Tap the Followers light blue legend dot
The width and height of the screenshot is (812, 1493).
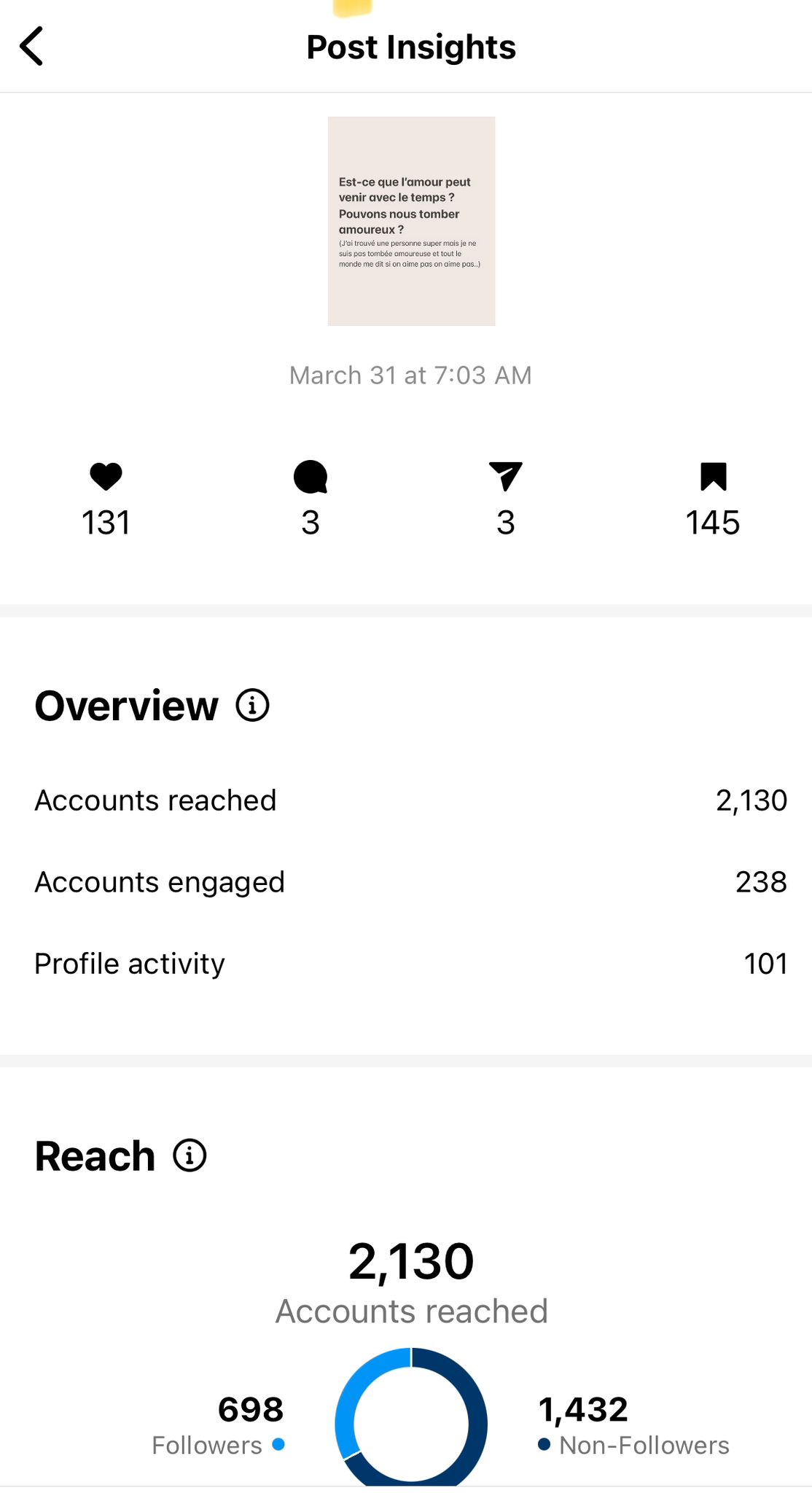click(278, 1444)
